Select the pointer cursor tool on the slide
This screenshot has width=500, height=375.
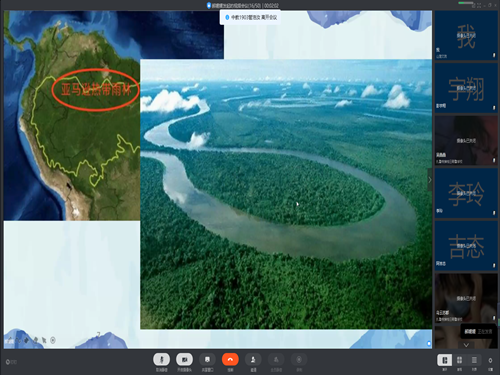(44, 340)
